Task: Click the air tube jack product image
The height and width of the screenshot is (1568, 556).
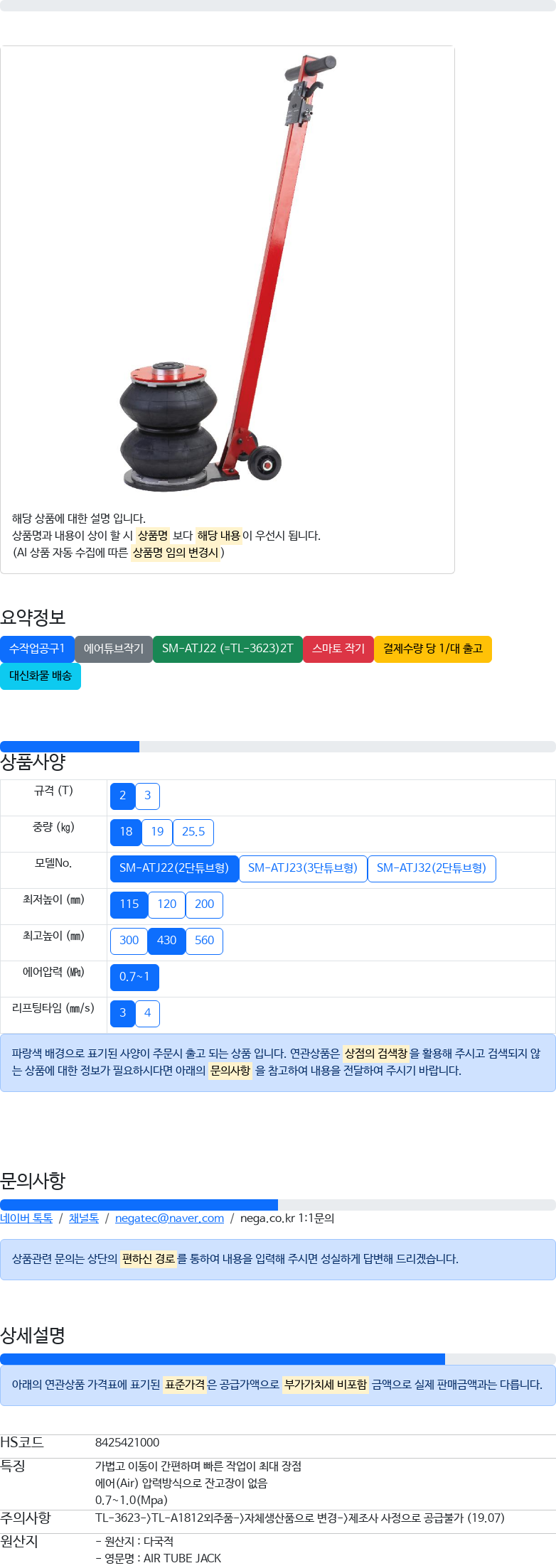Action: click(x=228, y=274)
